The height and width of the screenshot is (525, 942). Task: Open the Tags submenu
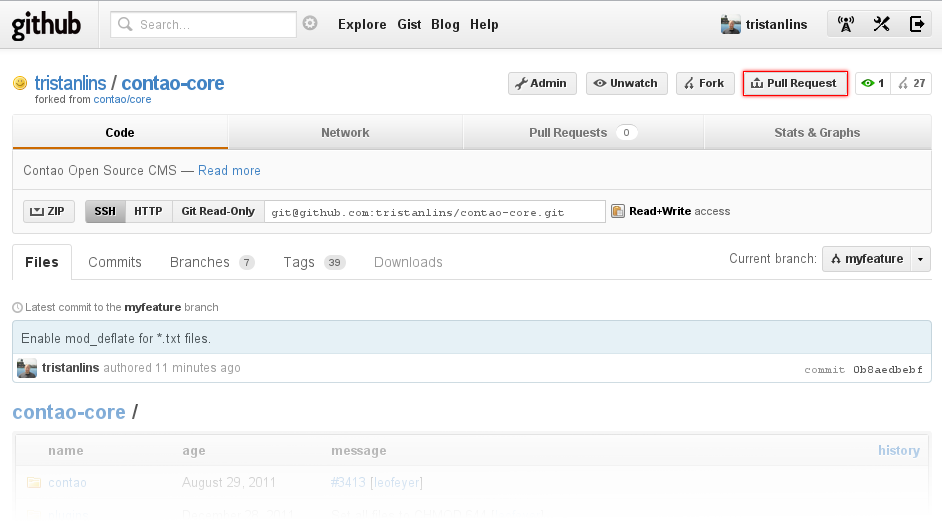[x=313, y=262]
